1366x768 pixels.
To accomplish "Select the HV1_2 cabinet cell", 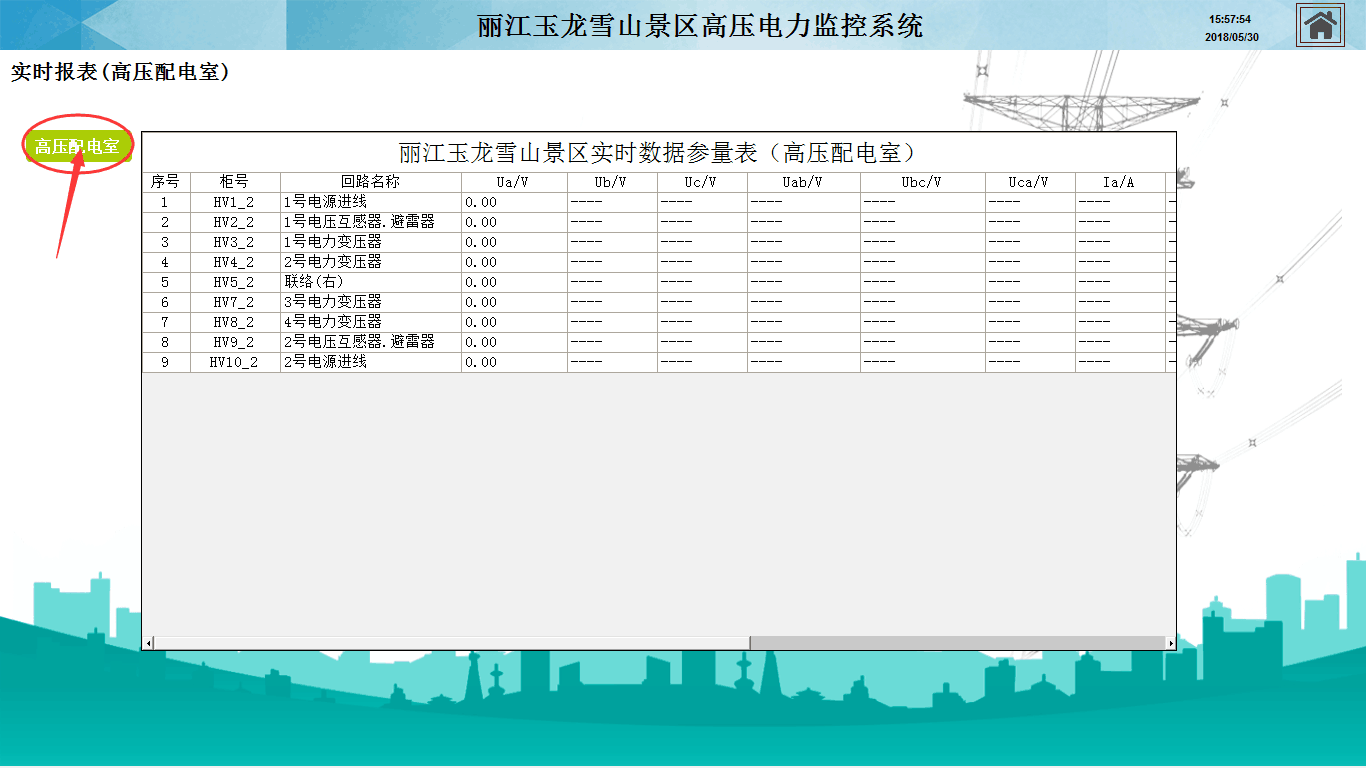I will [234, 202].
